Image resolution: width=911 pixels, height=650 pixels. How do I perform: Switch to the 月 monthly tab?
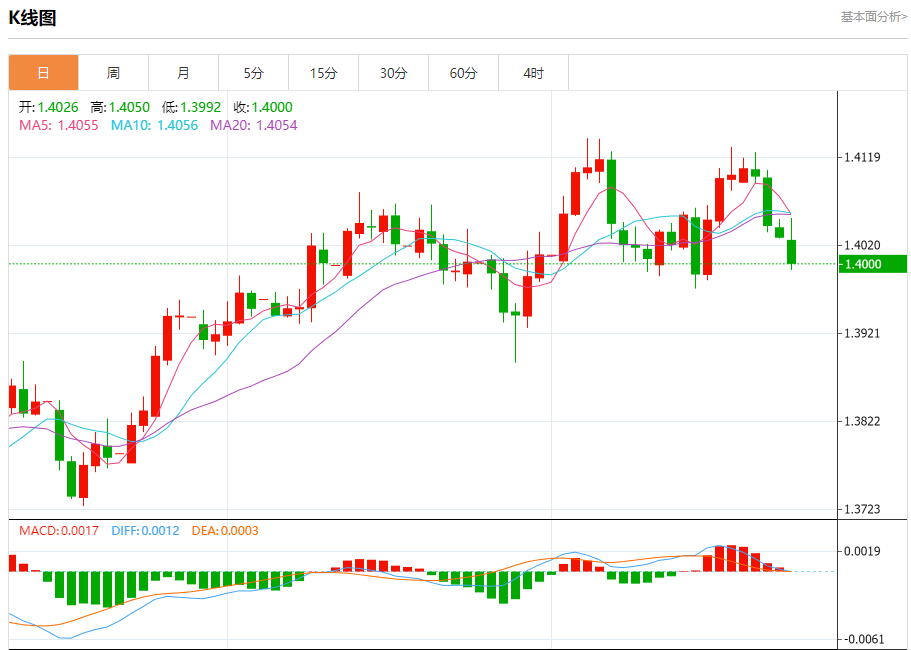pos(183,73)
